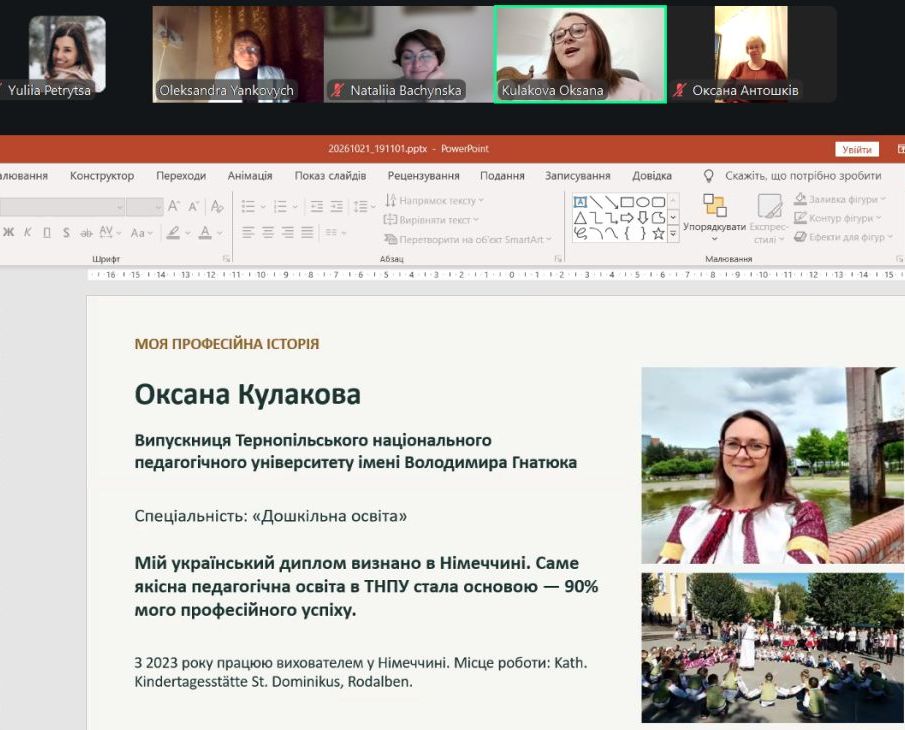Toggle strikethrough ab button
This screenshot has height=730, width=905.
coord(86,233)
